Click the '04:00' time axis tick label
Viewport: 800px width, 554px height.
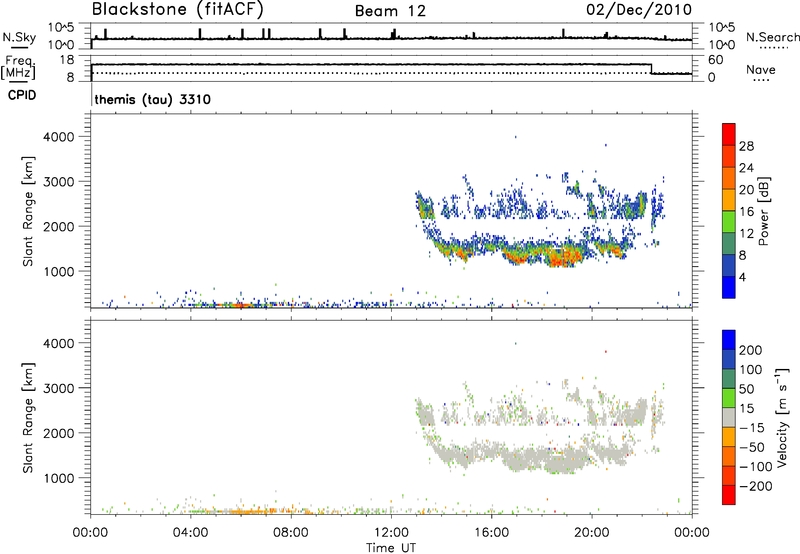tap(191, 533)
